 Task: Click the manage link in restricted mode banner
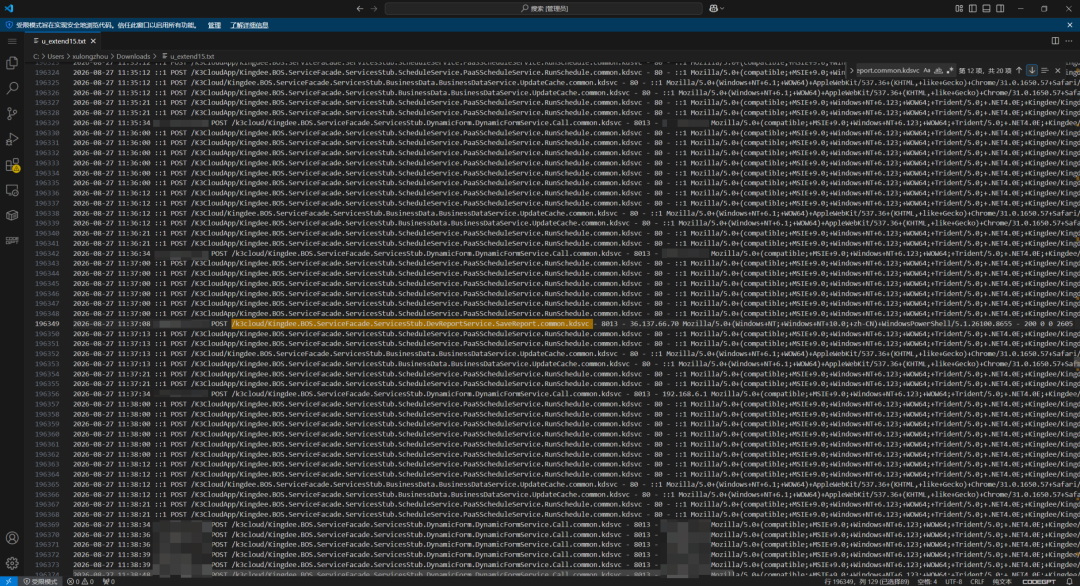(214, 25)
